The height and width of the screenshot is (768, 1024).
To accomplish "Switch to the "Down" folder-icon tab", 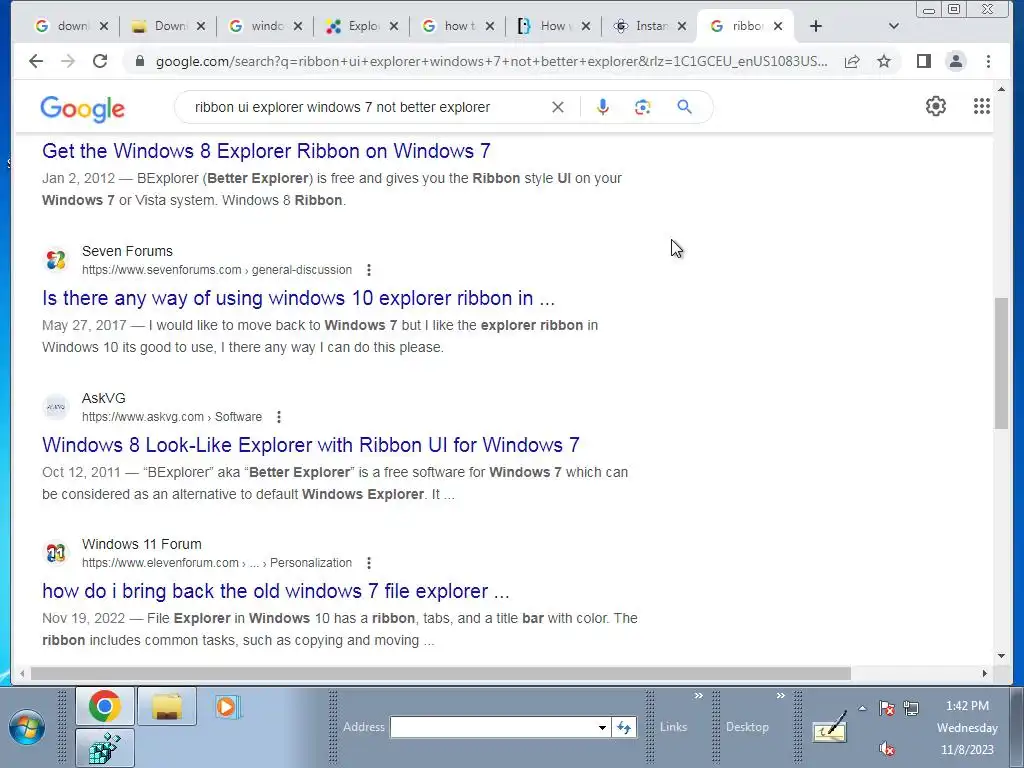I will 160,26.
